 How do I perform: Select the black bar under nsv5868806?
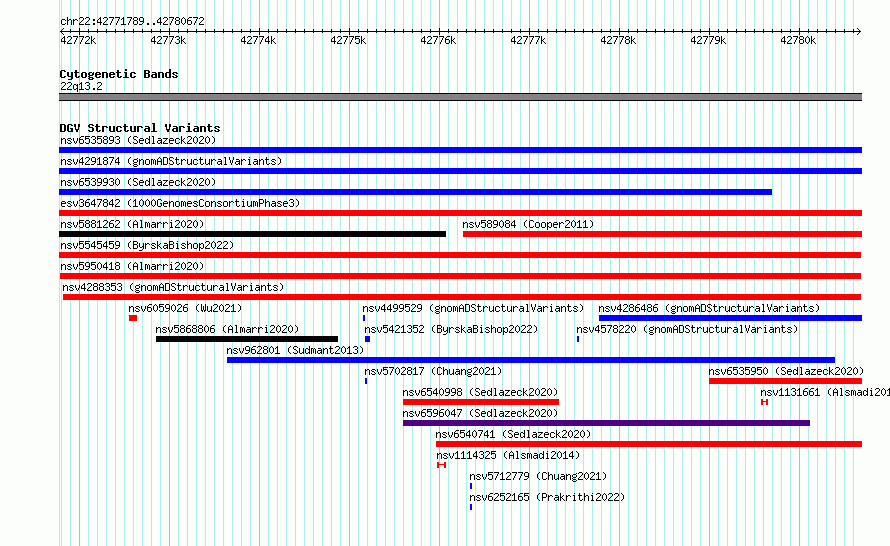point(247,339)
